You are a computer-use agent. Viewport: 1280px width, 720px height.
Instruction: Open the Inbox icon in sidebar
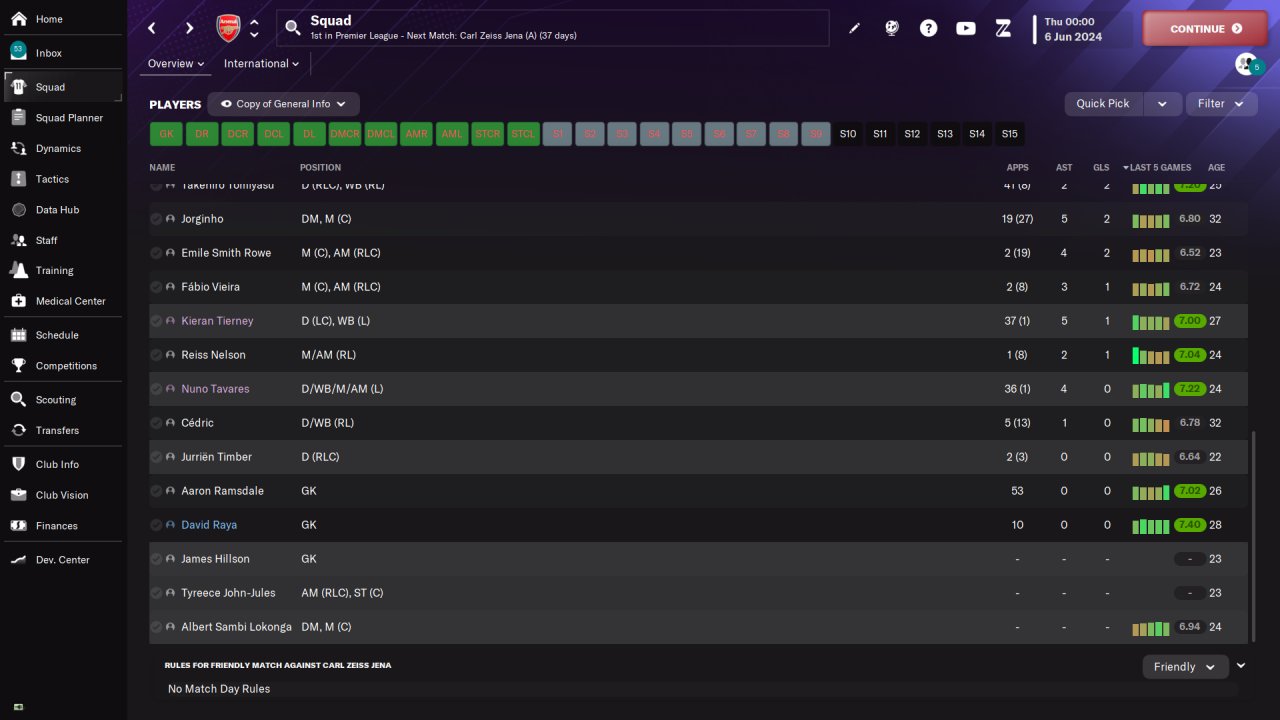coord(18,52)
